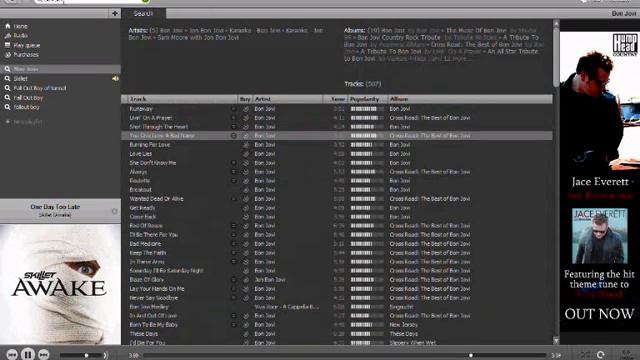Viewport: 640px width, 360px height.
Task: Sort by the Album column header
Action: (470, 99)
